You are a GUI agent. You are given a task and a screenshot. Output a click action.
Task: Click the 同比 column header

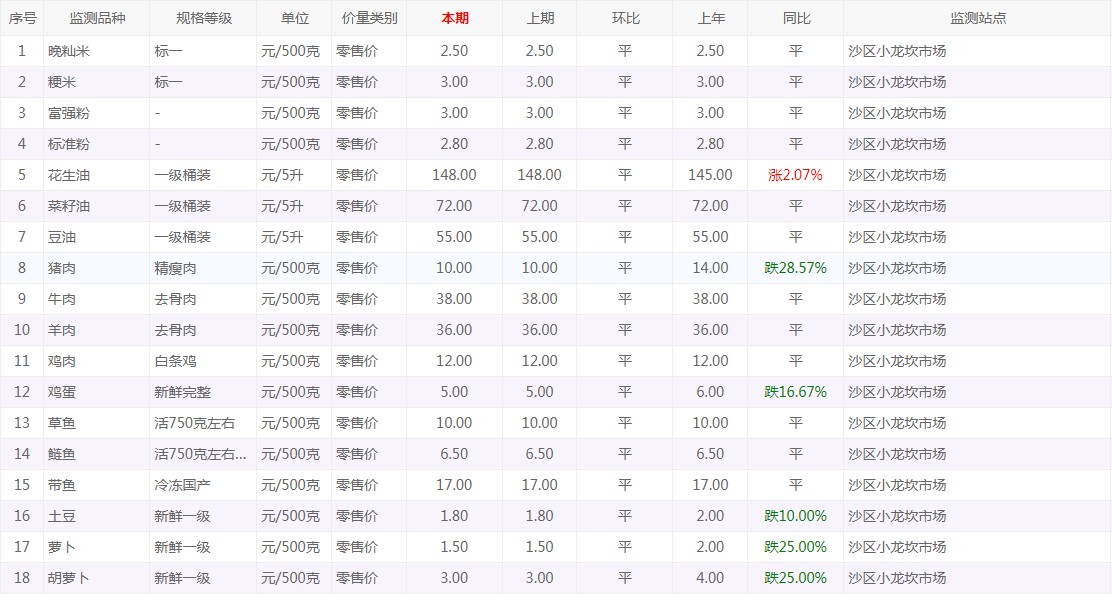click(x=795, y=18)
